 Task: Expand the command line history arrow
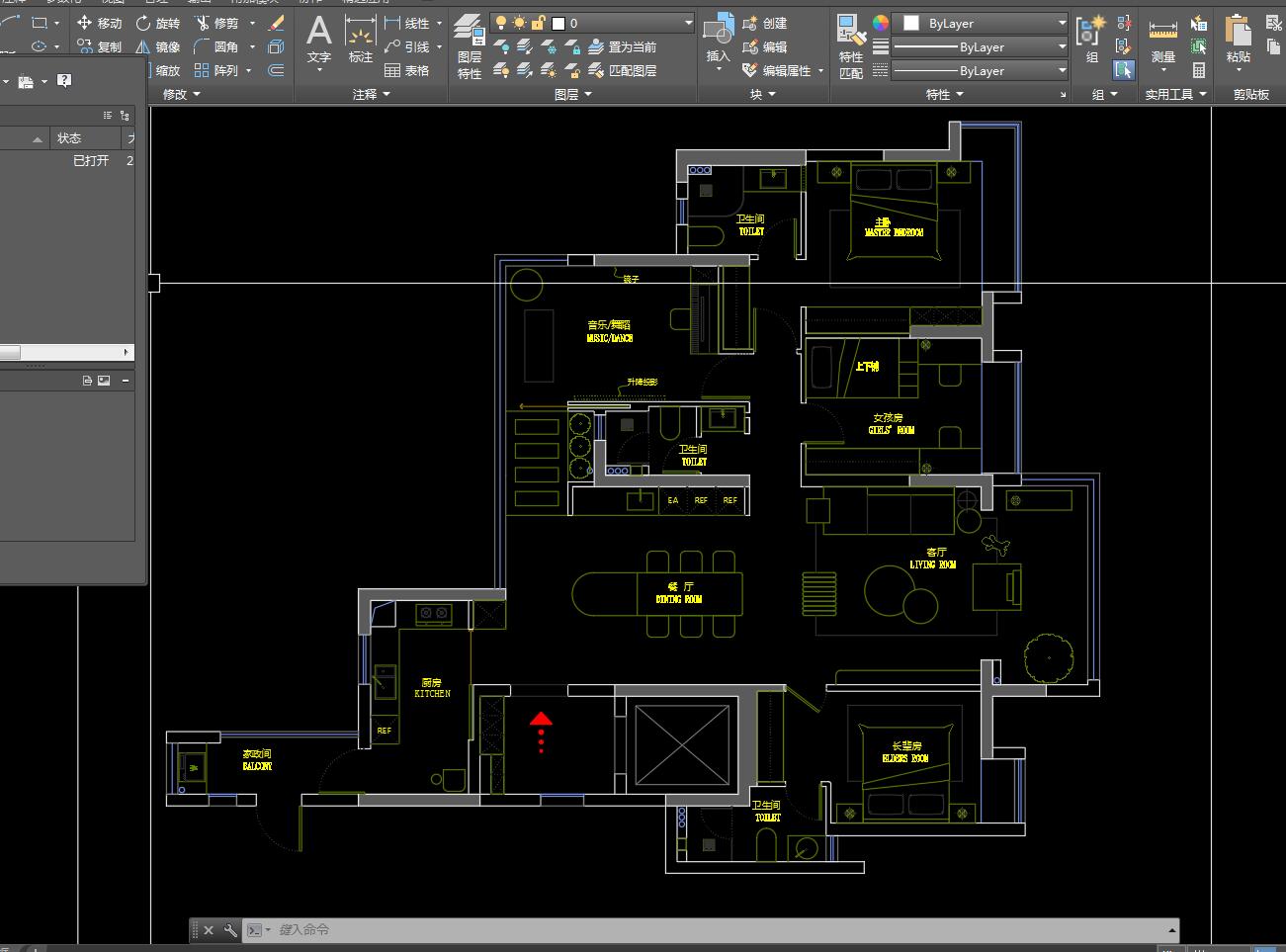point(1172,930)
